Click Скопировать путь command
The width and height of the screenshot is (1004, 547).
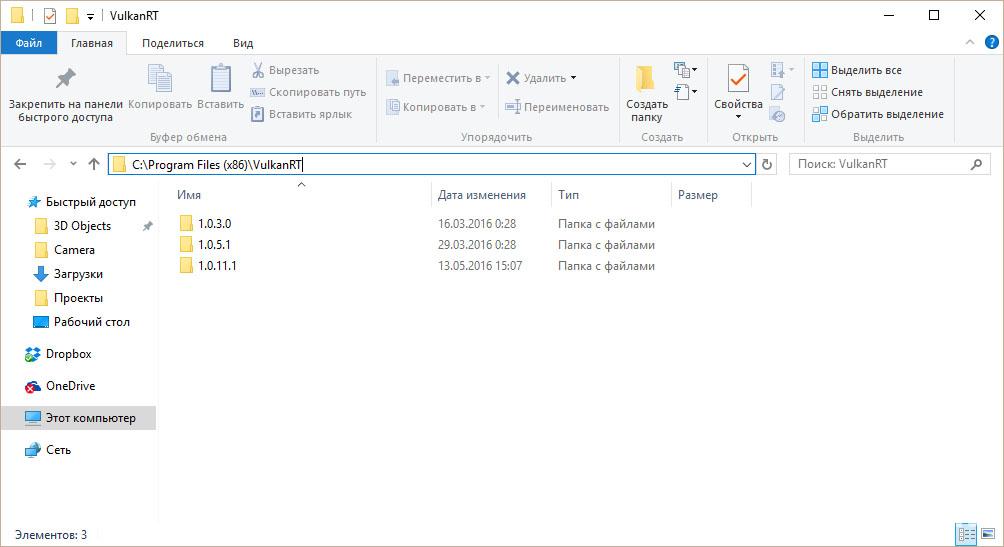(308, 92)
